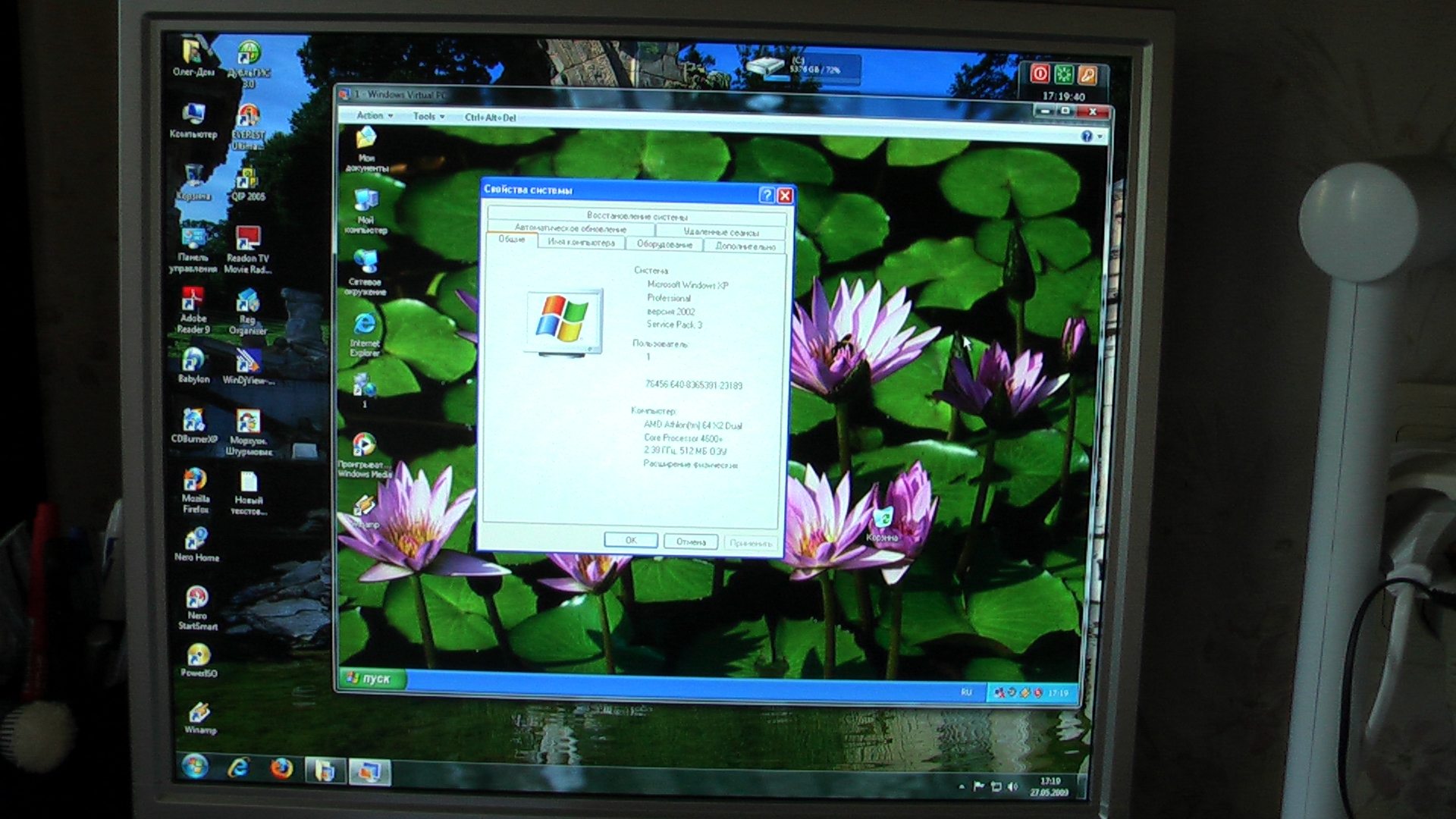Open QIP 2005 messenger shortcut
The width and height of the screenshot is (1456, 819).
click(248, 183)
